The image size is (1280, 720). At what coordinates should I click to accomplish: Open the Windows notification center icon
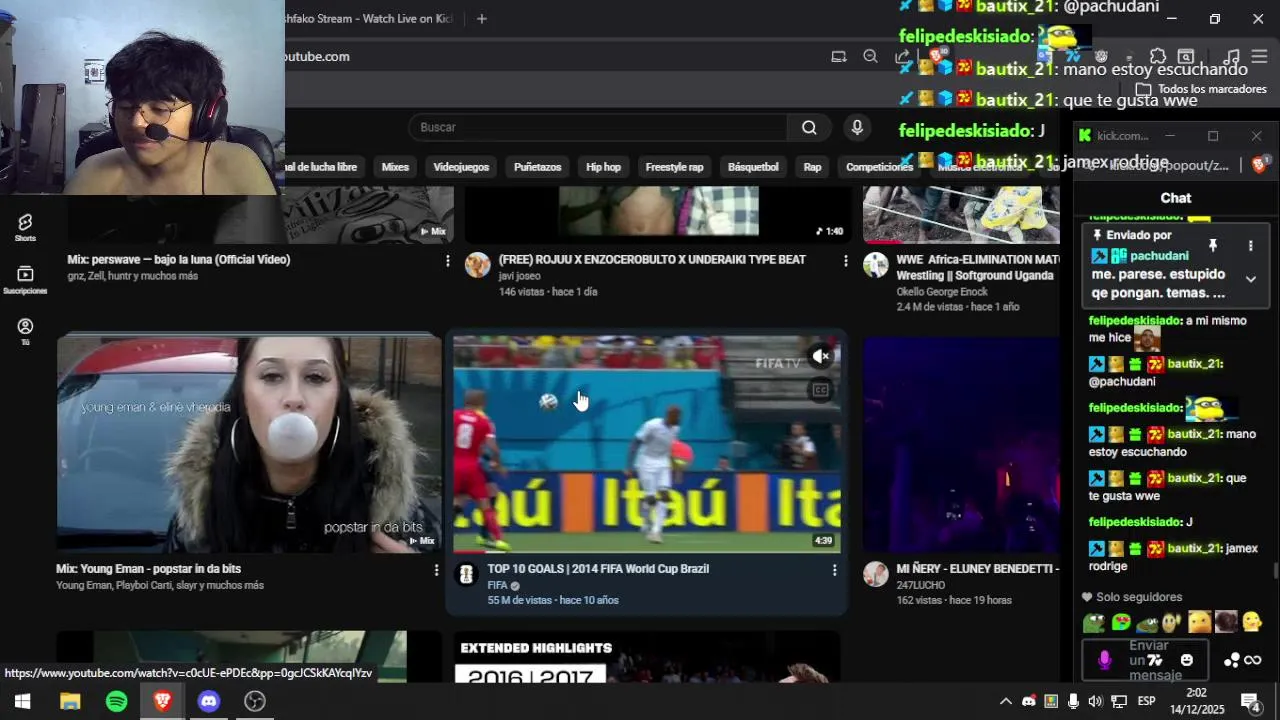pos(1250,701)
